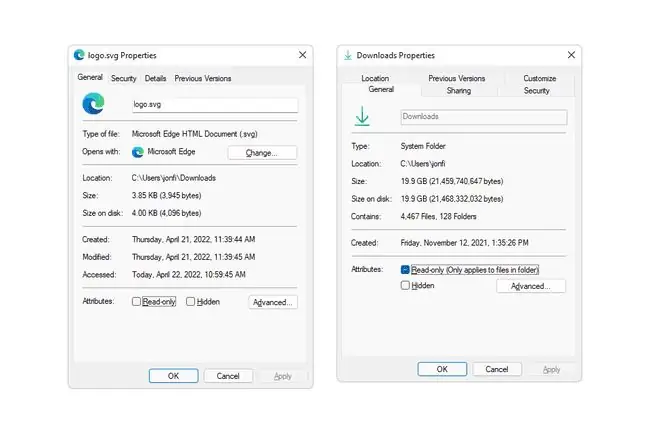
Task: Click size value 3.85 KB (3,945 bytes)
Action: point(166,195)
